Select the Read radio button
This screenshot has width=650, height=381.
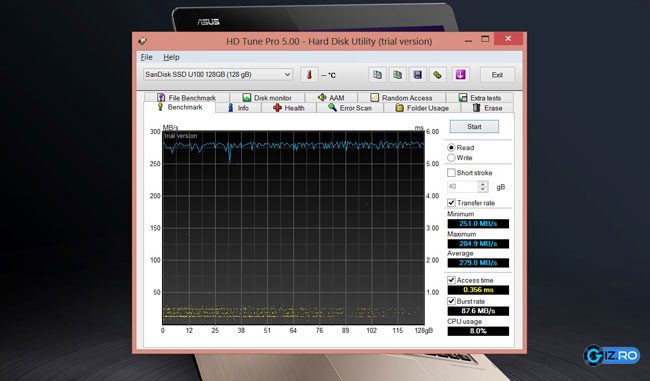(x=451, y=148)
